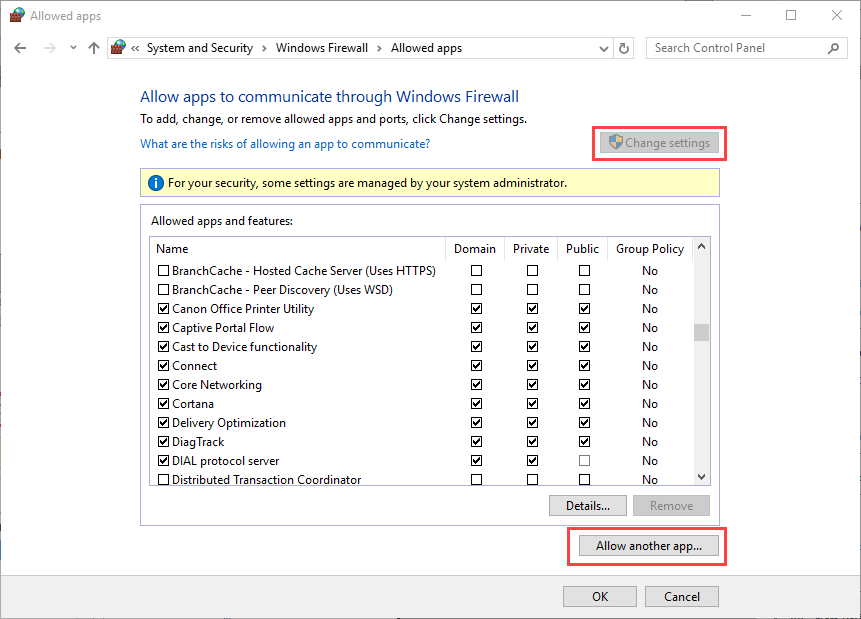Click the Back navigation arrow
Viewport: 861px width, 619px height.
(x=21, y=48)
